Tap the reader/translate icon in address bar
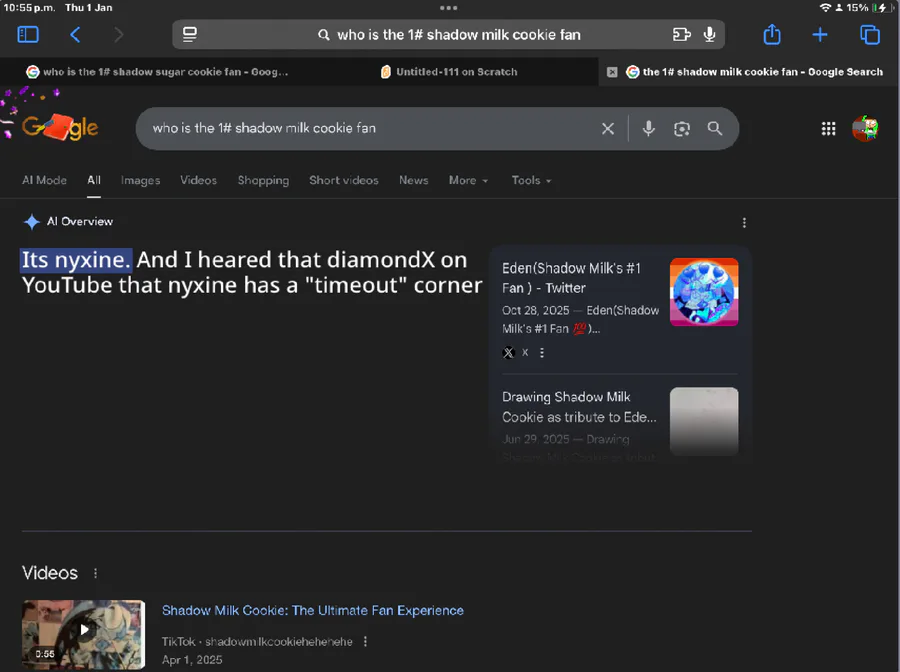The width and height of the screenshot is (900, 672). tap(681, 34)
